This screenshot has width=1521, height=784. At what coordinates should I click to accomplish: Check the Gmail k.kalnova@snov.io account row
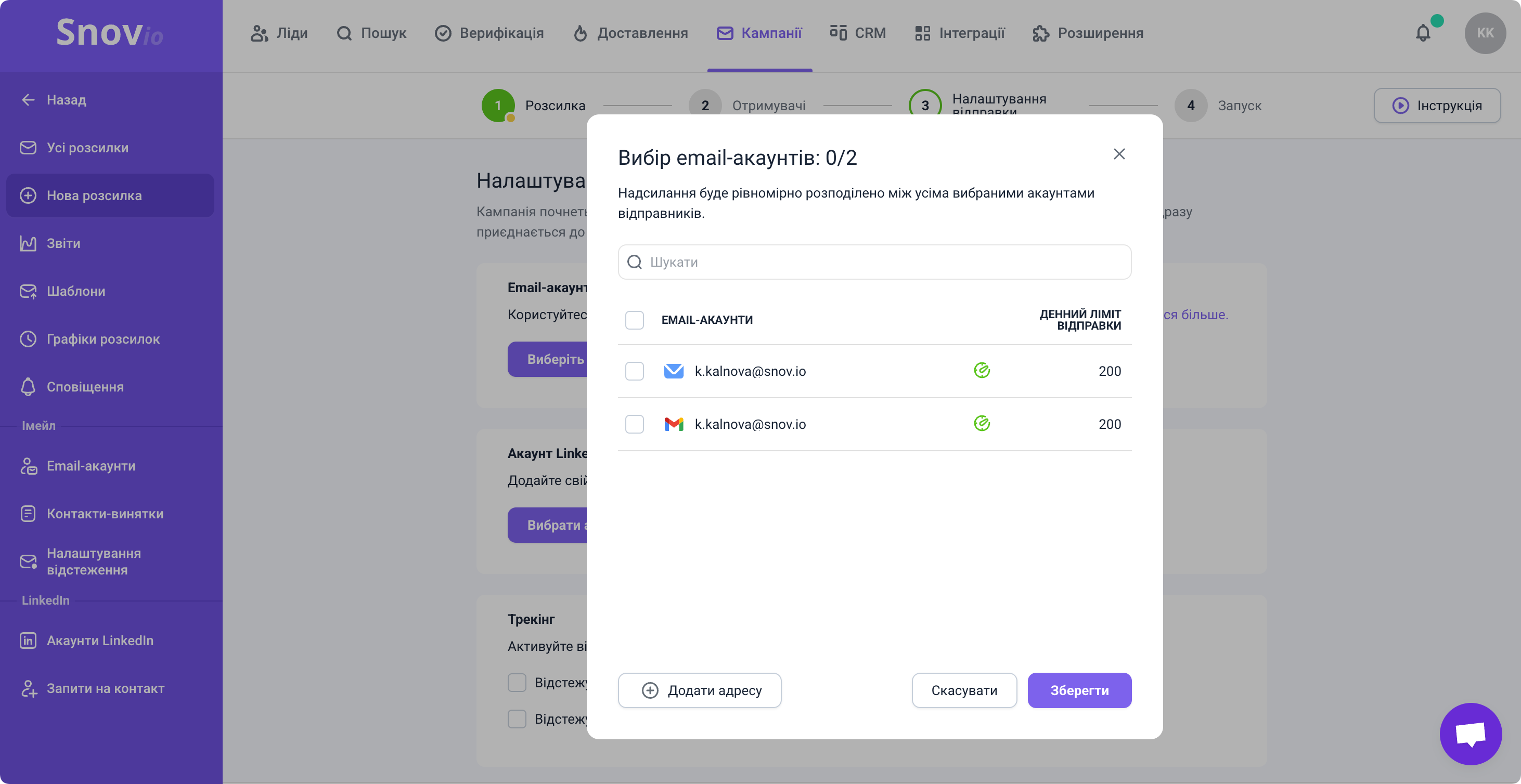634,424
